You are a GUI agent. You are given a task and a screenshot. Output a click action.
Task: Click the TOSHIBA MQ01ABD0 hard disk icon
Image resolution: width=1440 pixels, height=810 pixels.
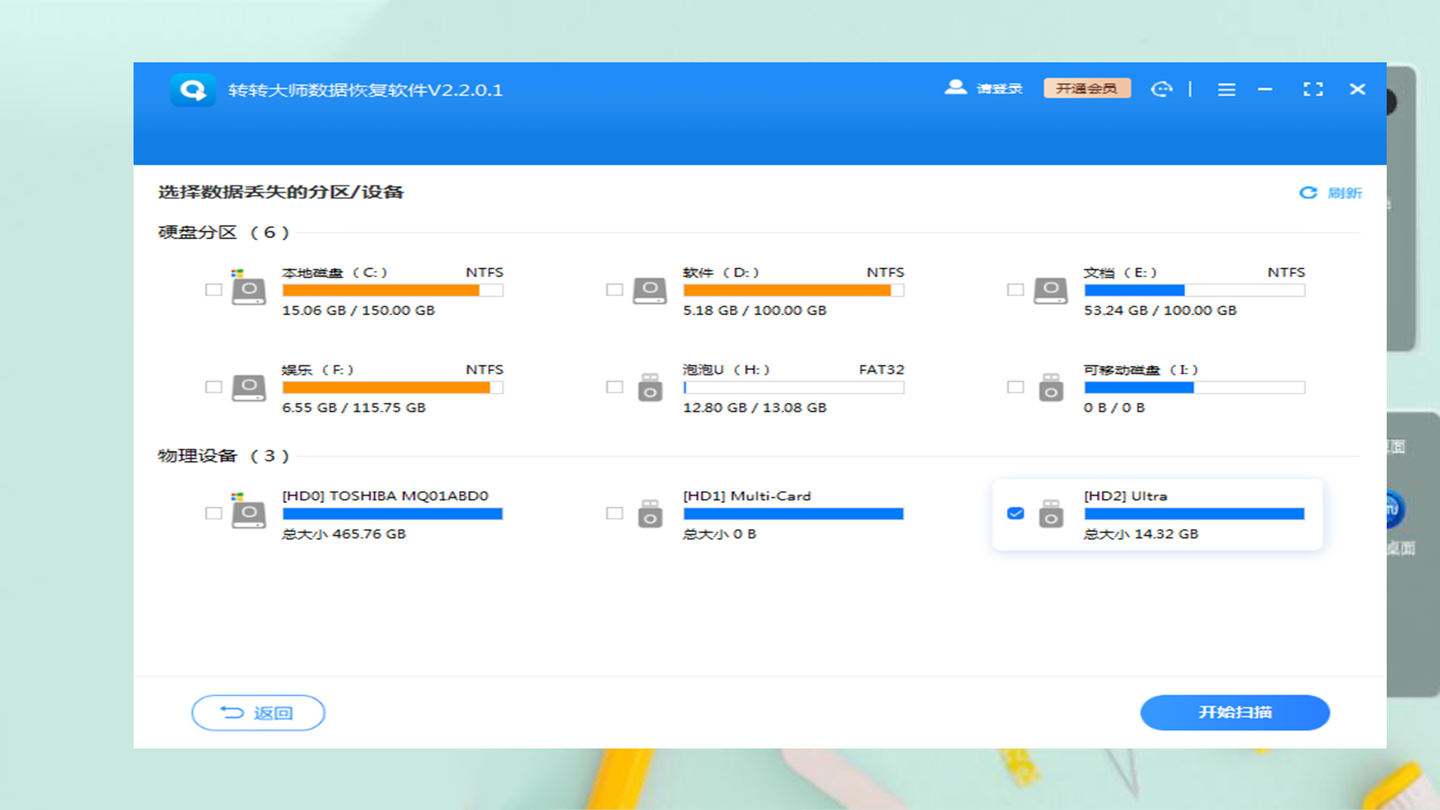248,511
